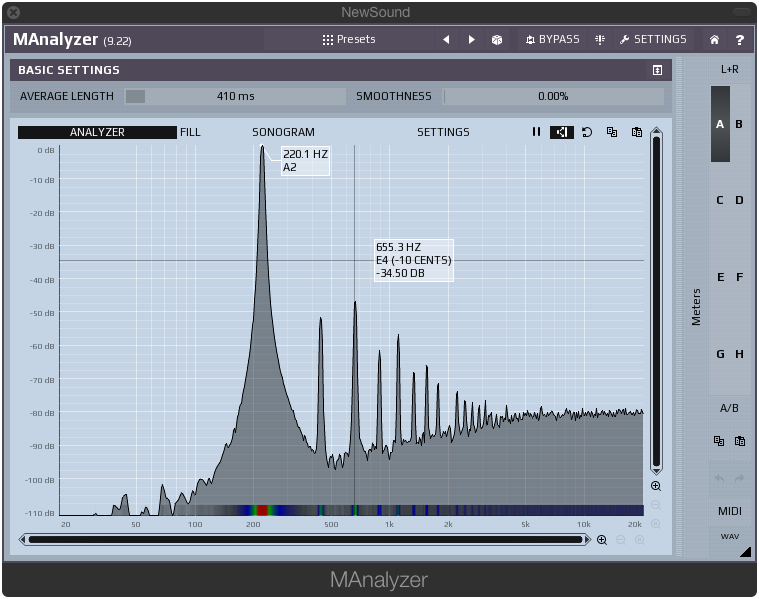The image size is (759, 599).
Task: Click the vertical scrollbar up arrow
Action: pyautogui.click(x=656, y=131)
